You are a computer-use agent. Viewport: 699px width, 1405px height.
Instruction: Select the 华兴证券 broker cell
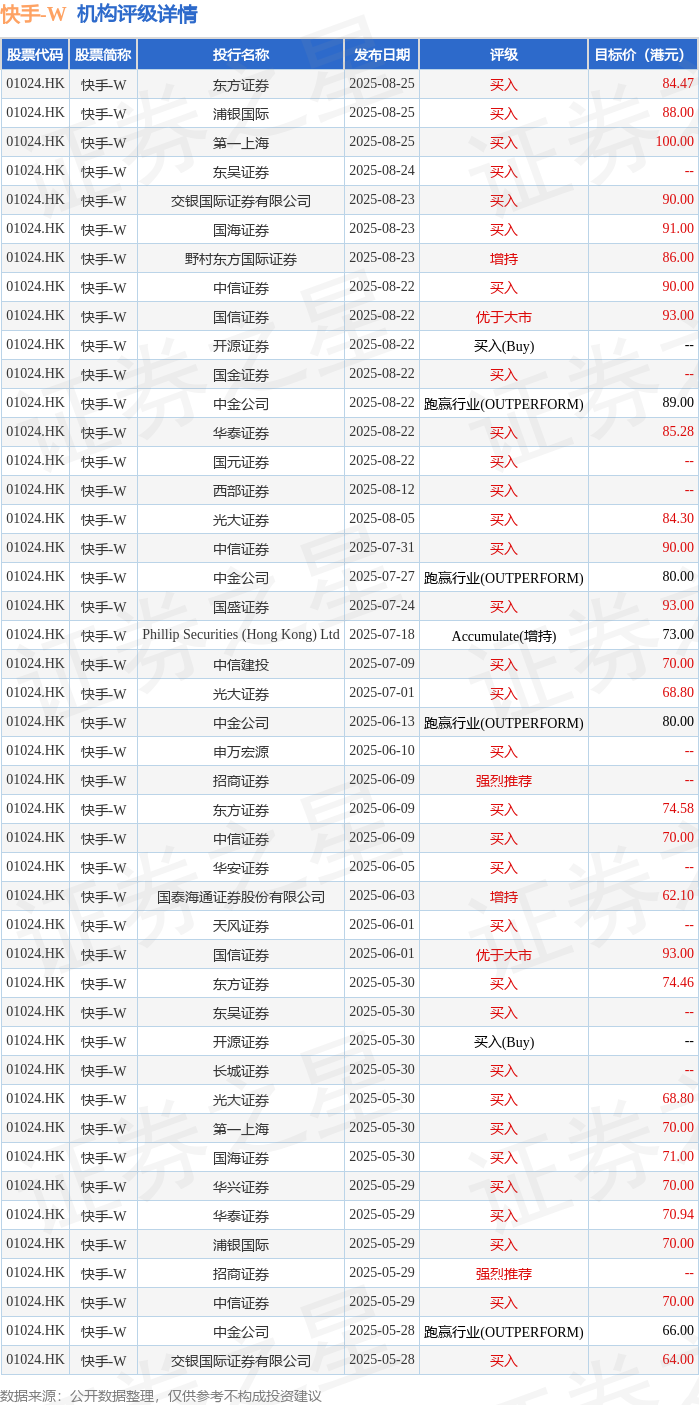pos(241,1187)
